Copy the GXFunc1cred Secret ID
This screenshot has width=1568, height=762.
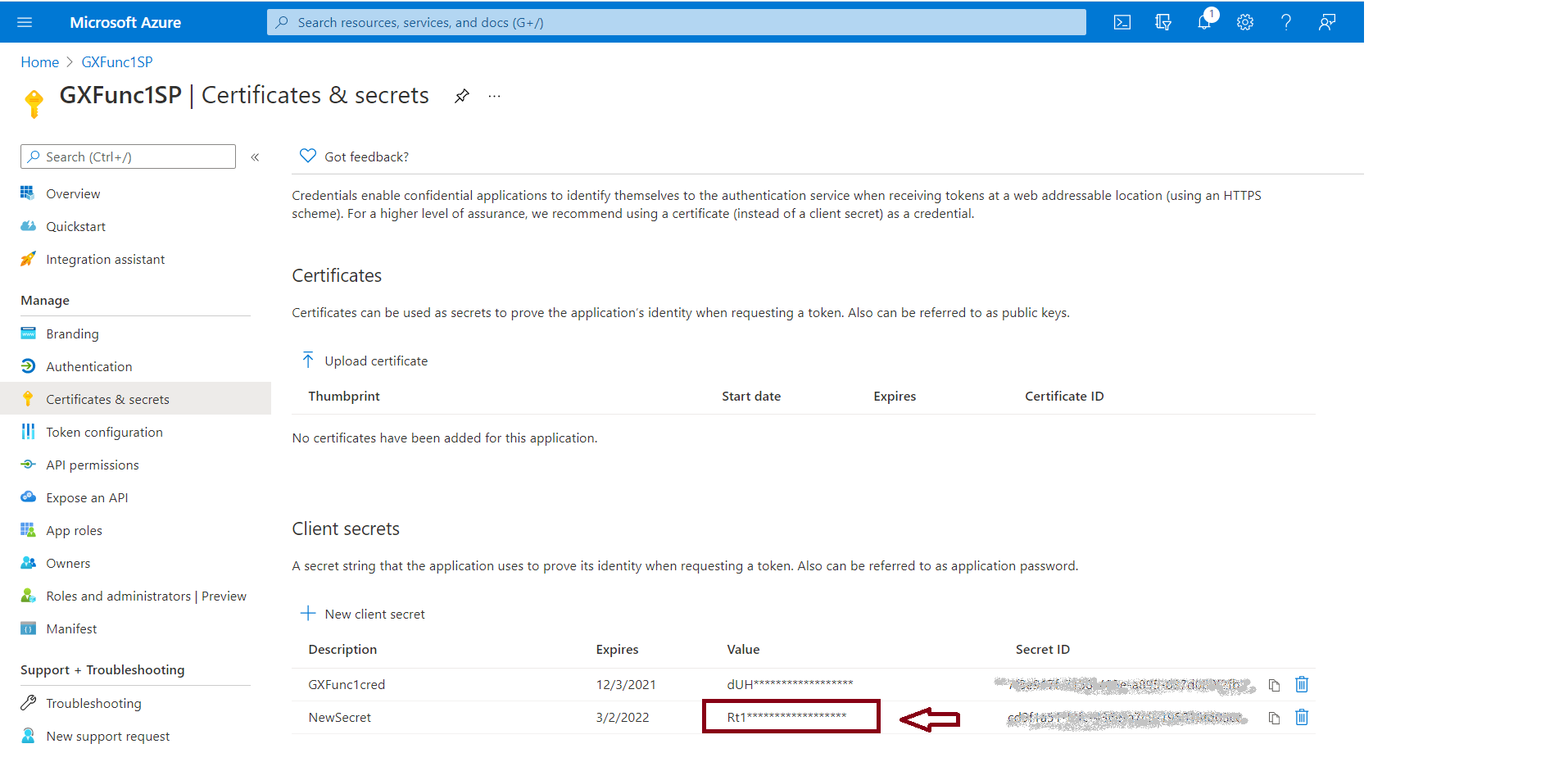click(1274, 685)
